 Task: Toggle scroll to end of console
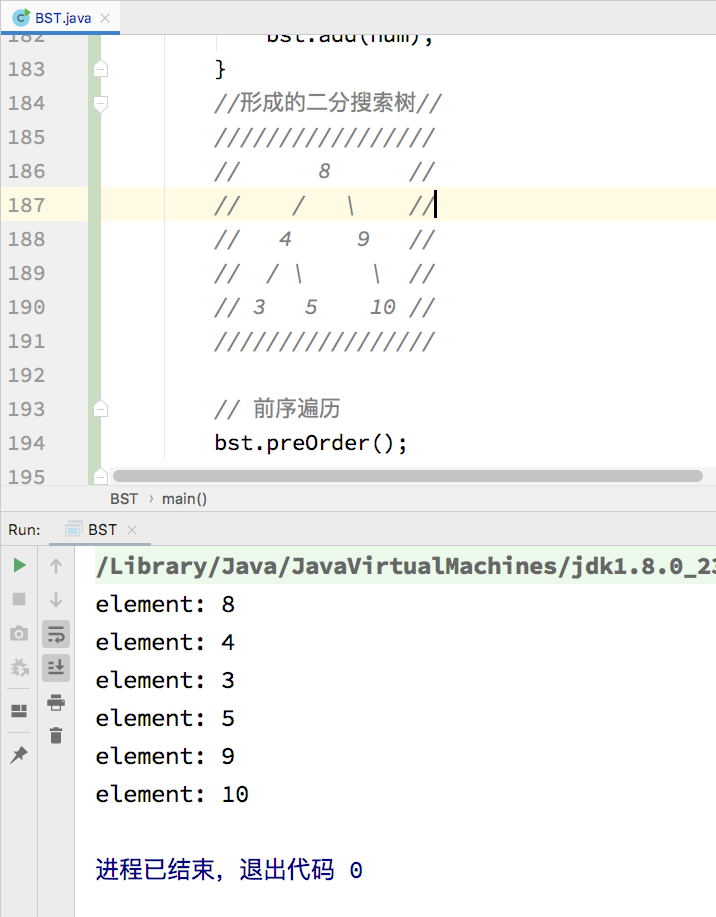[56, 668]
